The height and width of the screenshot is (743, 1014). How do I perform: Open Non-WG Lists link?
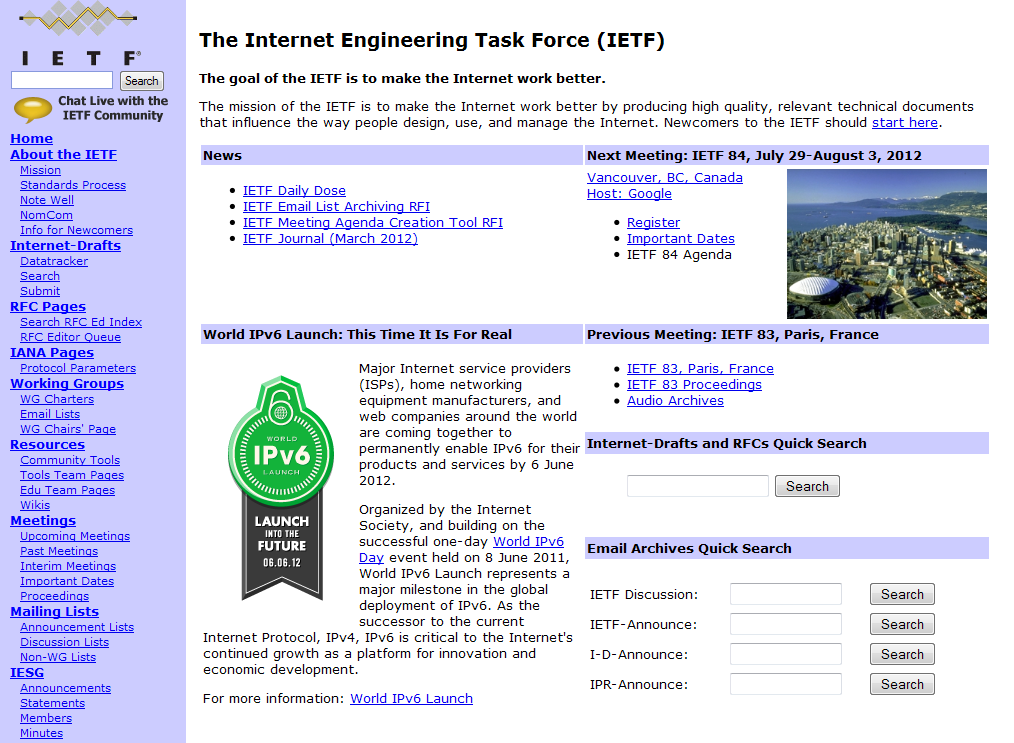[58, 657]
